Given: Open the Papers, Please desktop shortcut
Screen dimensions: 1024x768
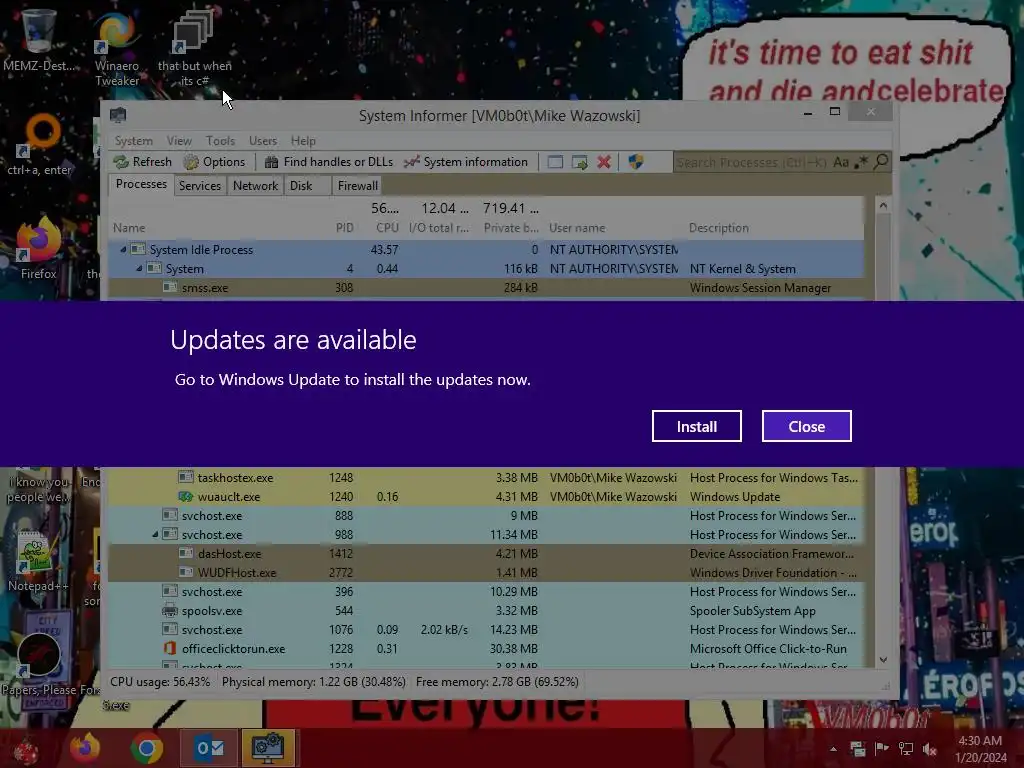Looking at the screenshot, I should point(39,663).
